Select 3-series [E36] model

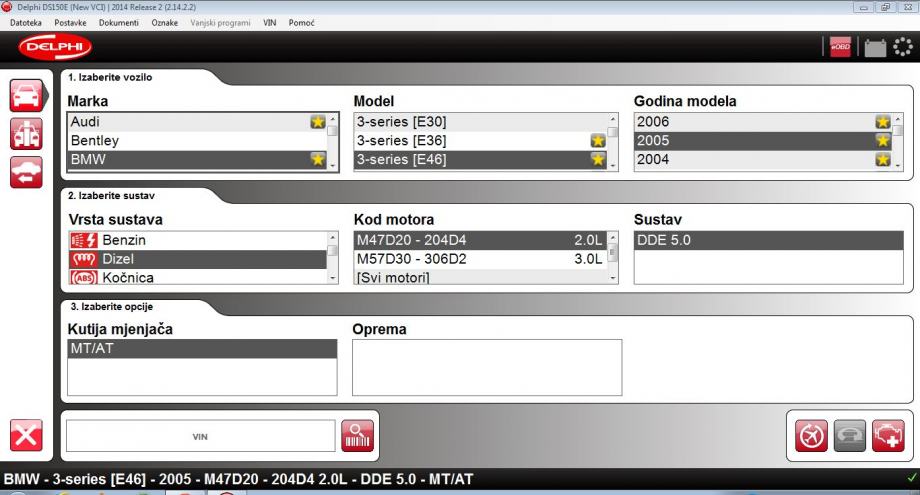[x=481, y=141]
